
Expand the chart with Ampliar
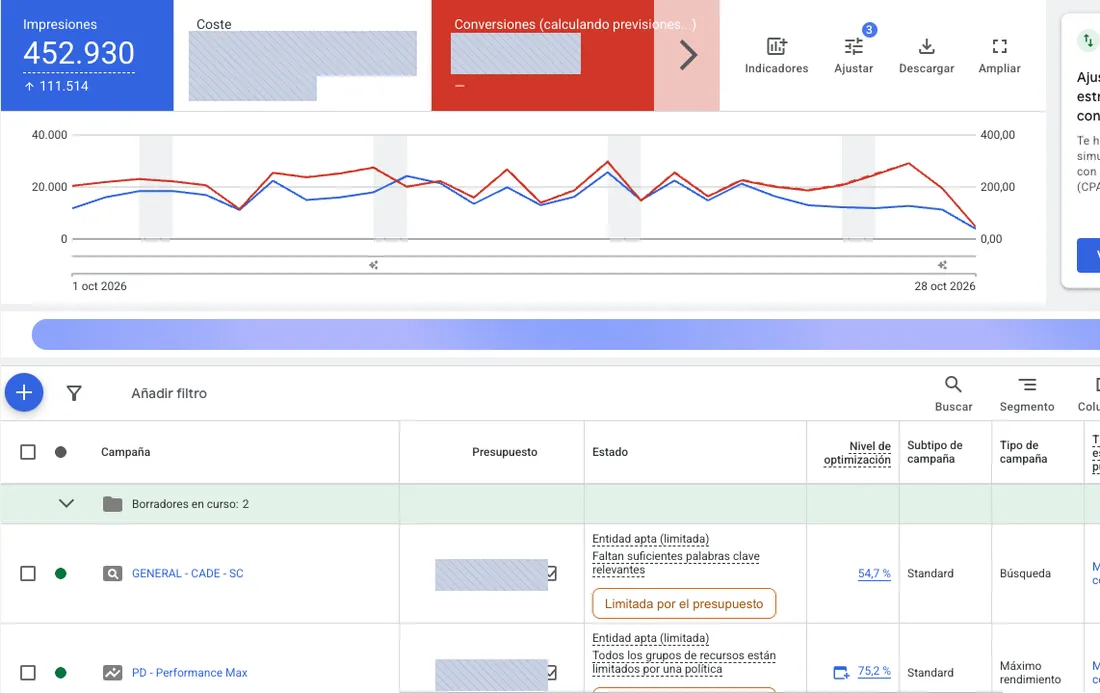tap(1000, 55)
